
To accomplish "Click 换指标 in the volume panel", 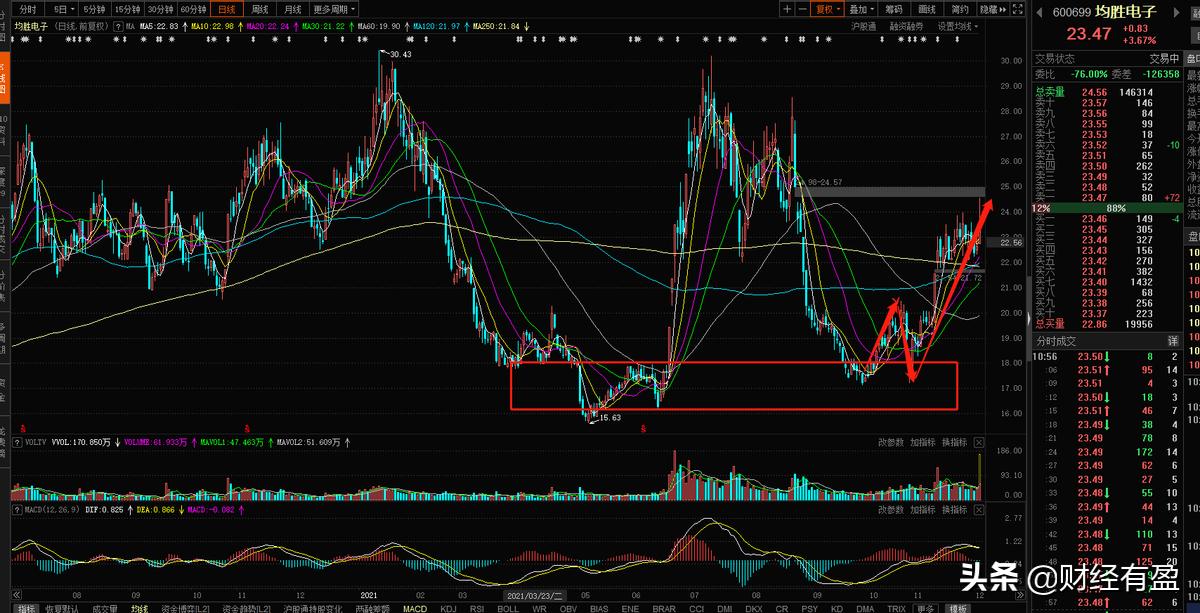I will [953, 442].
